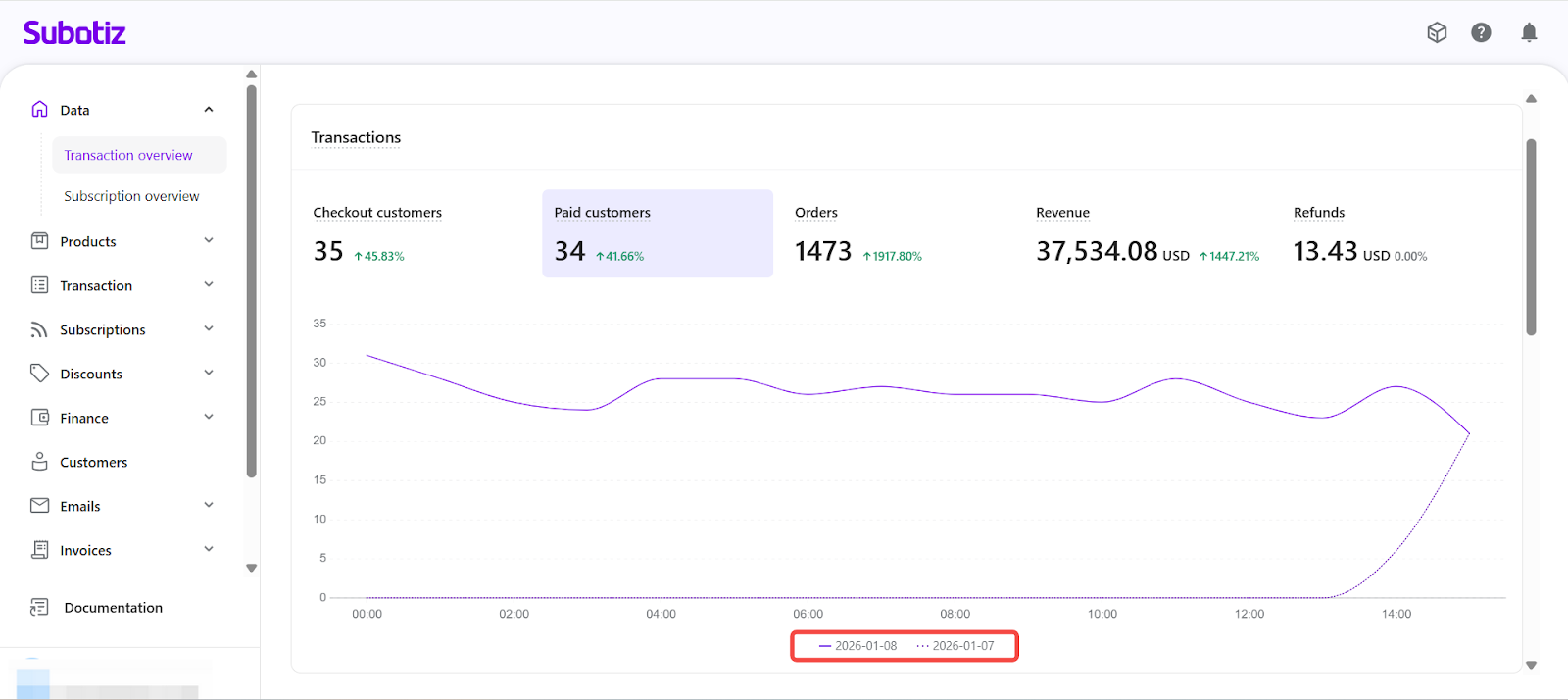Go to Customers page
This screenshot has height=700, width=1568.
[93, 462]
